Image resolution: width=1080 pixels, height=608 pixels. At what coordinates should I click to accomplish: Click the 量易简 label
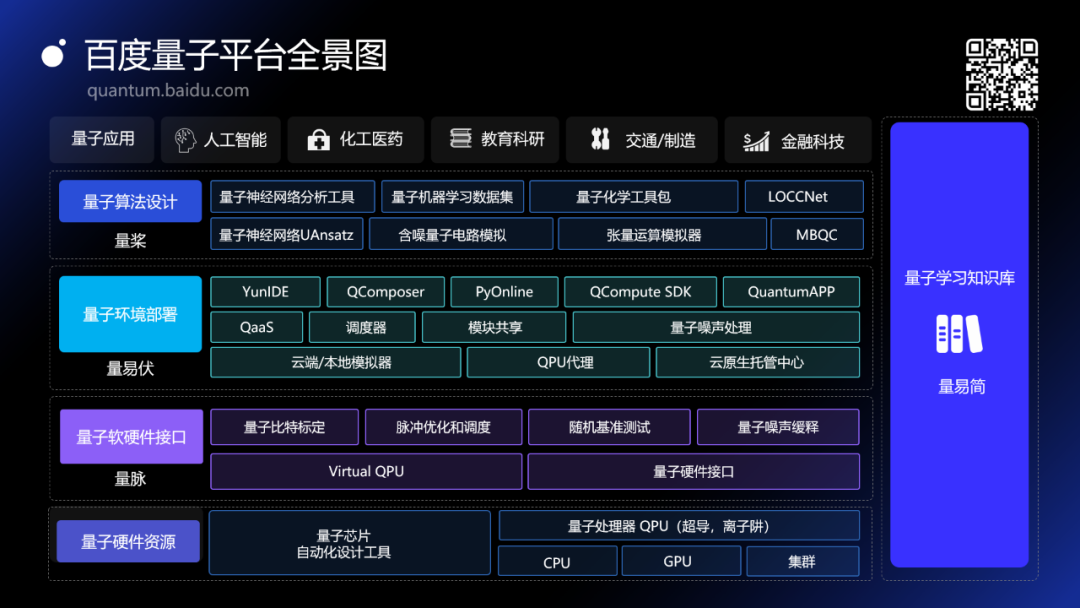(x=962, y=387)
